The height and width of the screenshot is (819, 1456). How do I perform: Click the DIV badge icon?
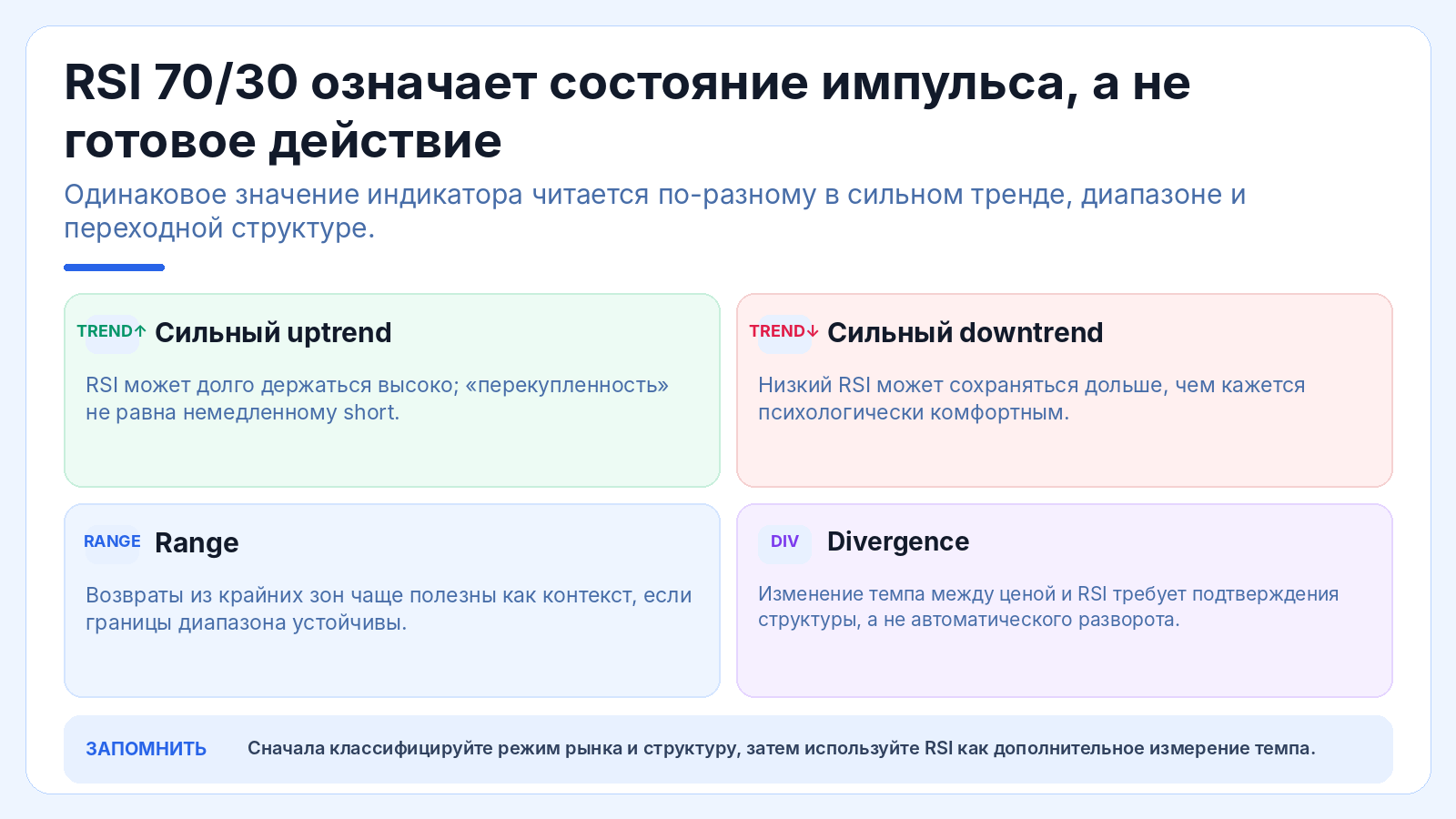(784, 542)
